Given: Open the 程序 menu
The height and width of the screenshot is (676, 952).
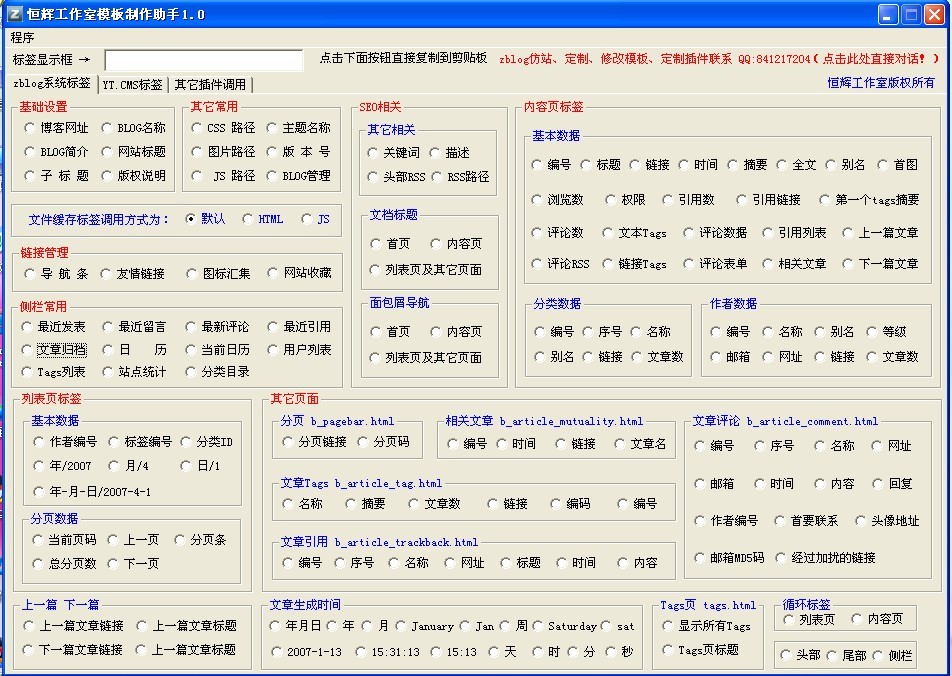Looking at the screenshot, I should click(22, 37).
